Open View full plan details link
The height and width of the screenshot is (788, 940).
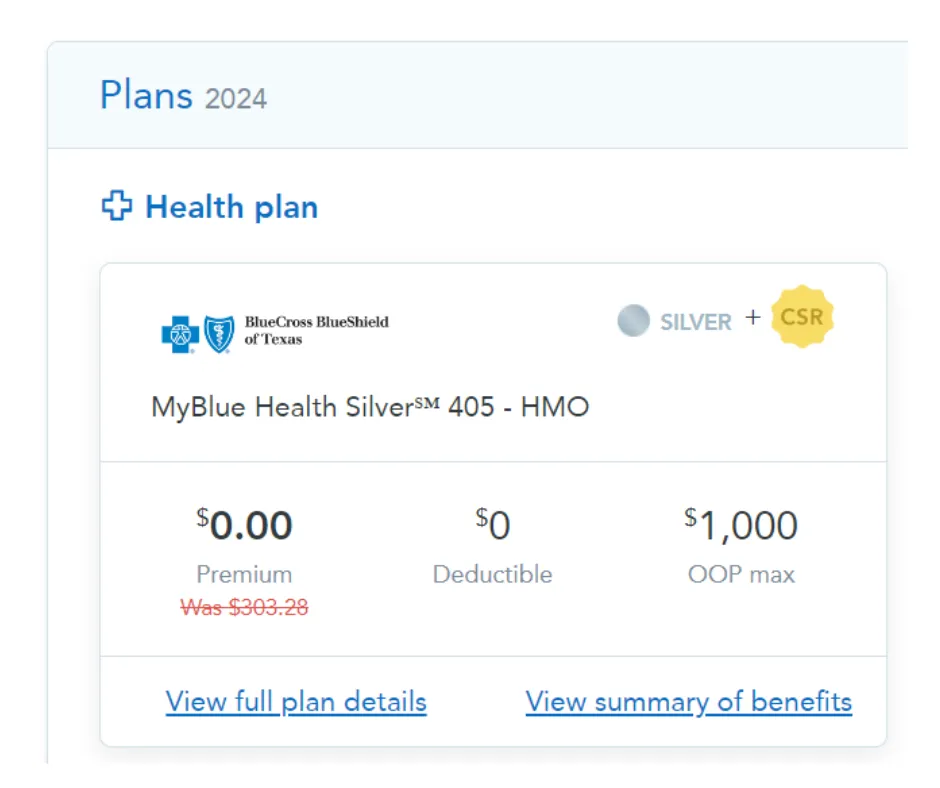pyautogui.click(x=296, y=702)
